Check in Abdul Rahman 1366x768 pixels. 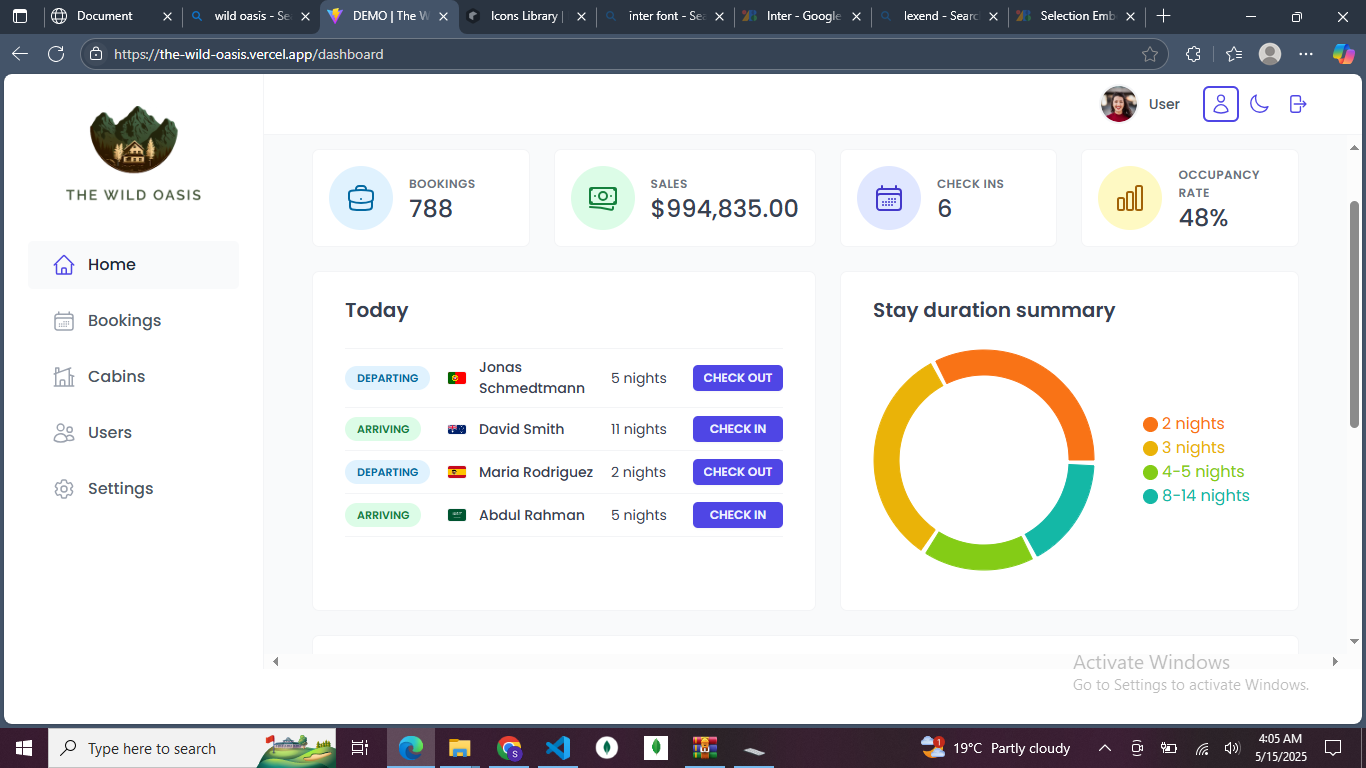(737, 515)
